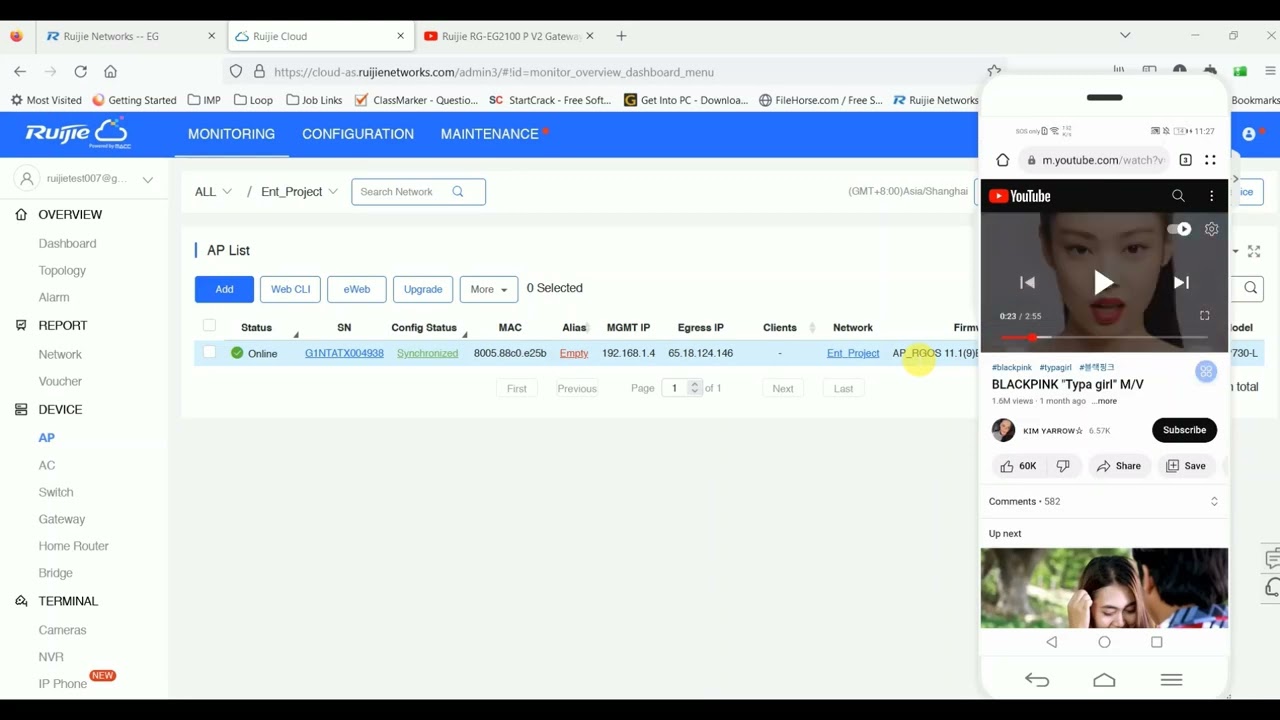
Task: Open YouTube more options menu
Action: coord(1211,196)
